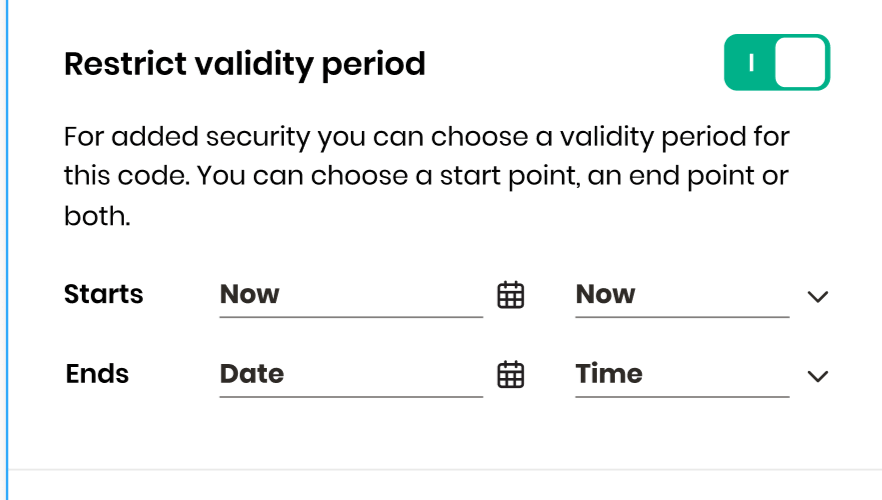Screen dimensions: 882x500
Task: Click the underline beneath the Starts date field
Action: point(351,317)
